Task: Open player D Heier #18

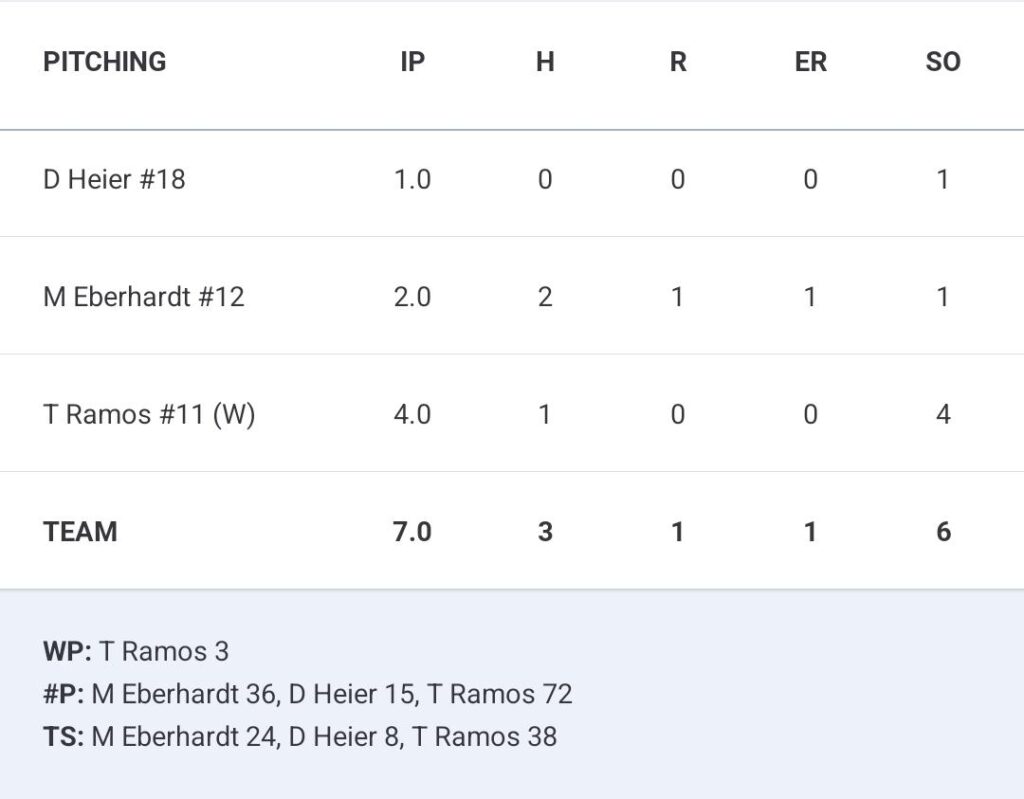Action: (x=114, y=180)
